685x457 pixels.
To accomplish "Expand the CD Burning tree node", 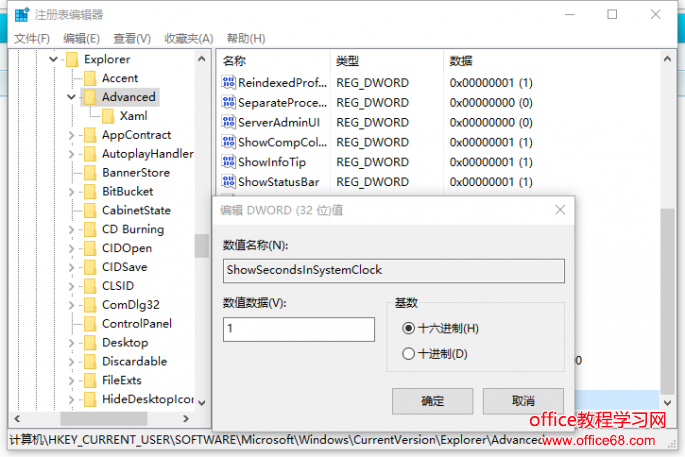I will point(71,229).
